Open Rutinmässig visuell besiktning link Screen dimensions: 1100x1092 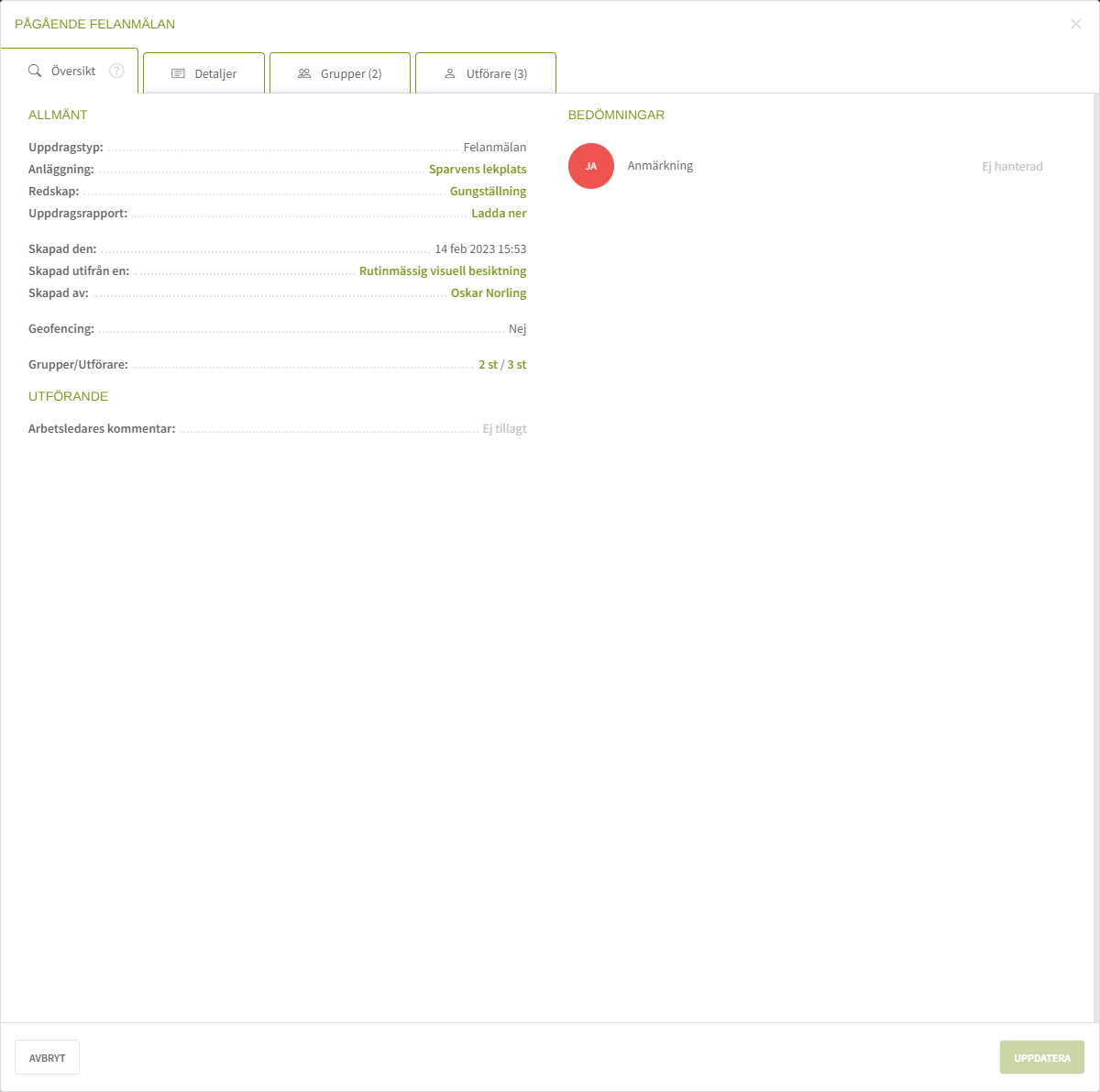coord(443,271)
